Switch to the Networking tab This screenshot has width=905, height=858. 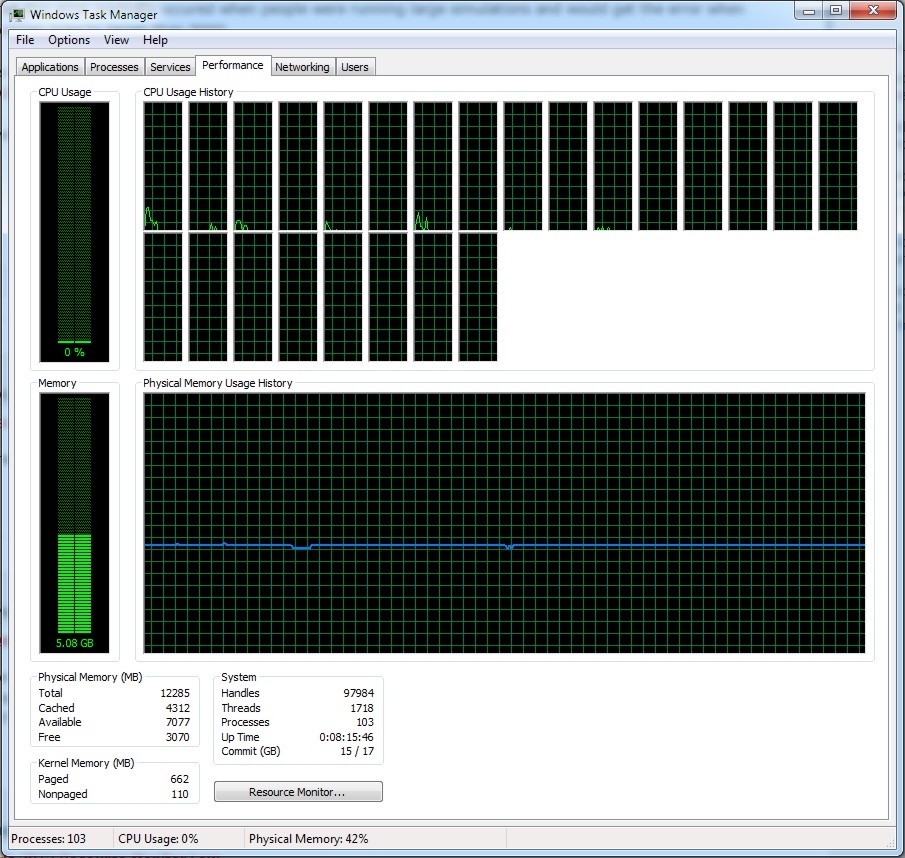302,67
